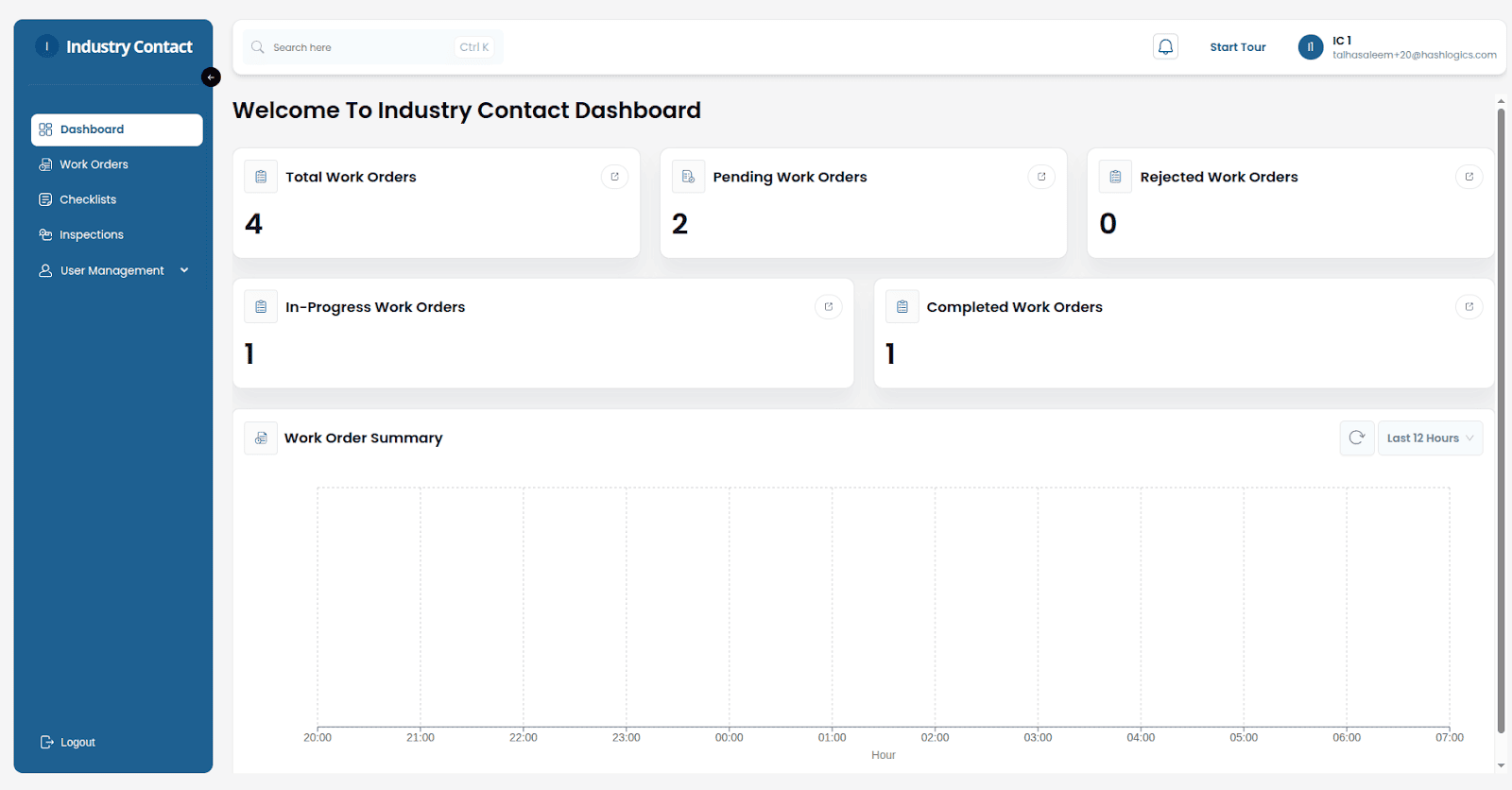Click the search magnifier icon
Viewport: 1512px width, 790px height.
(257, 47)
